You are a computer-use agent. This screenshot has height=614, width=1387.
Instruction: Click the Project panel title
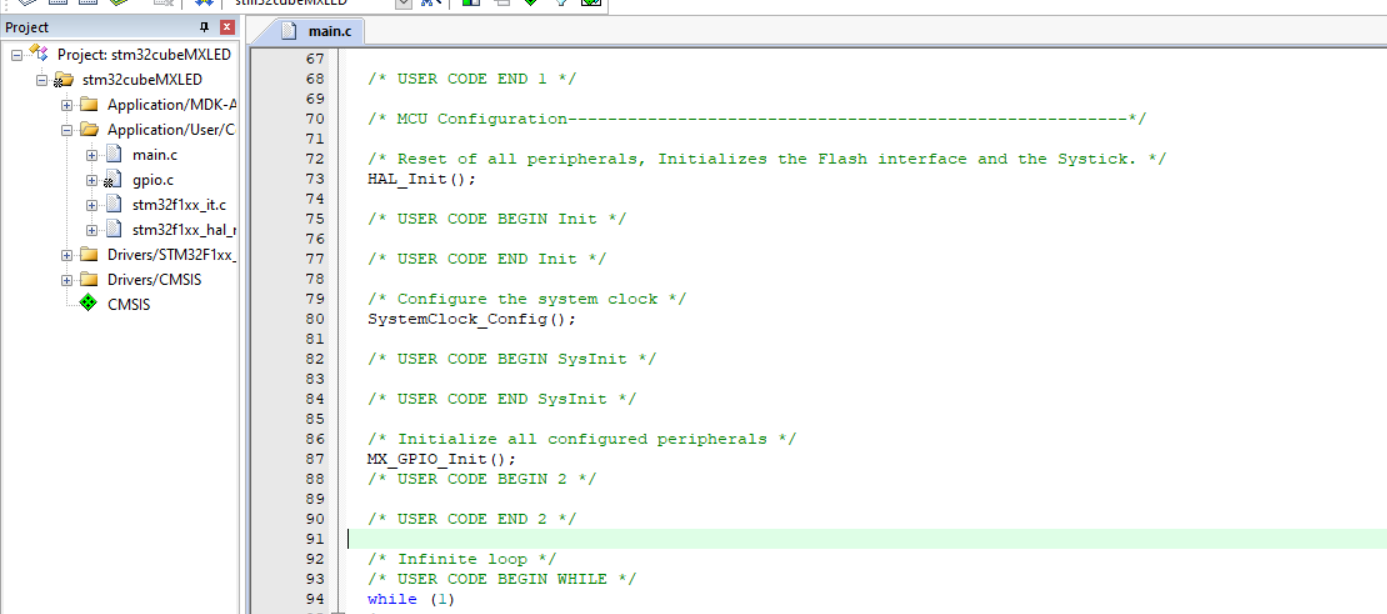pos(27,27)
